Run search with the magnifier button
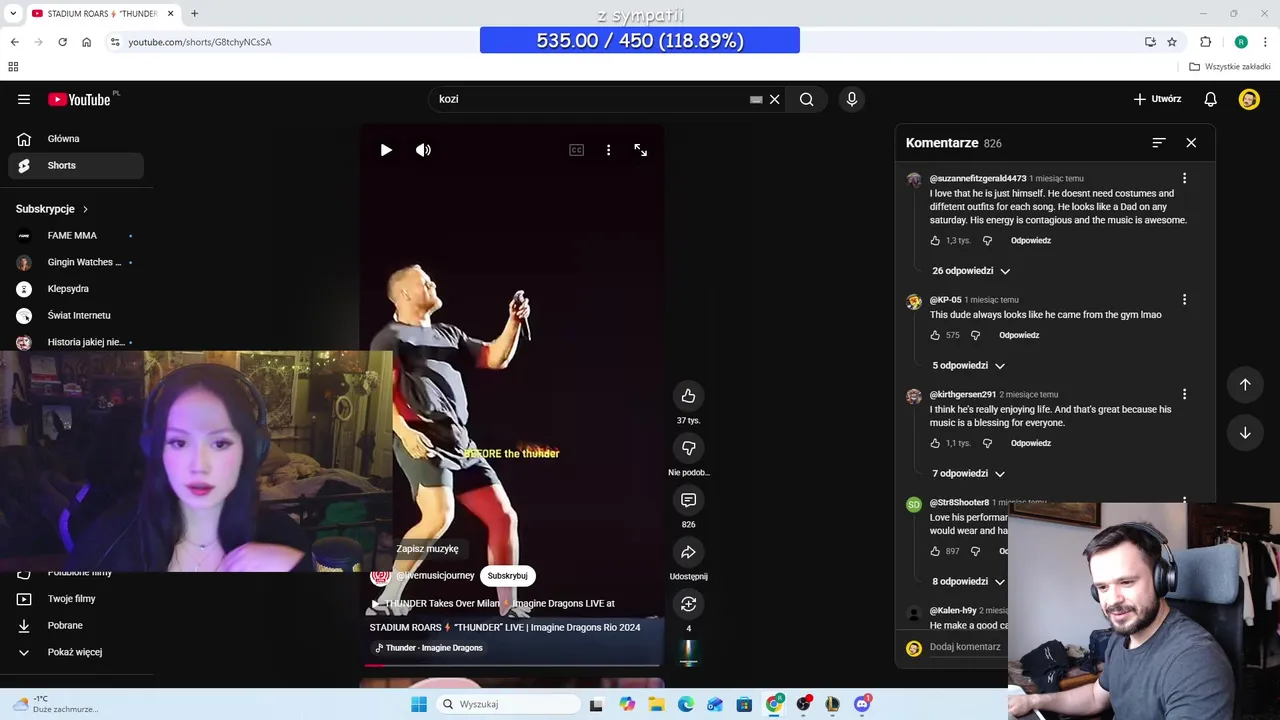This screenshot has width=1280, height=720. tap(806, 99)
